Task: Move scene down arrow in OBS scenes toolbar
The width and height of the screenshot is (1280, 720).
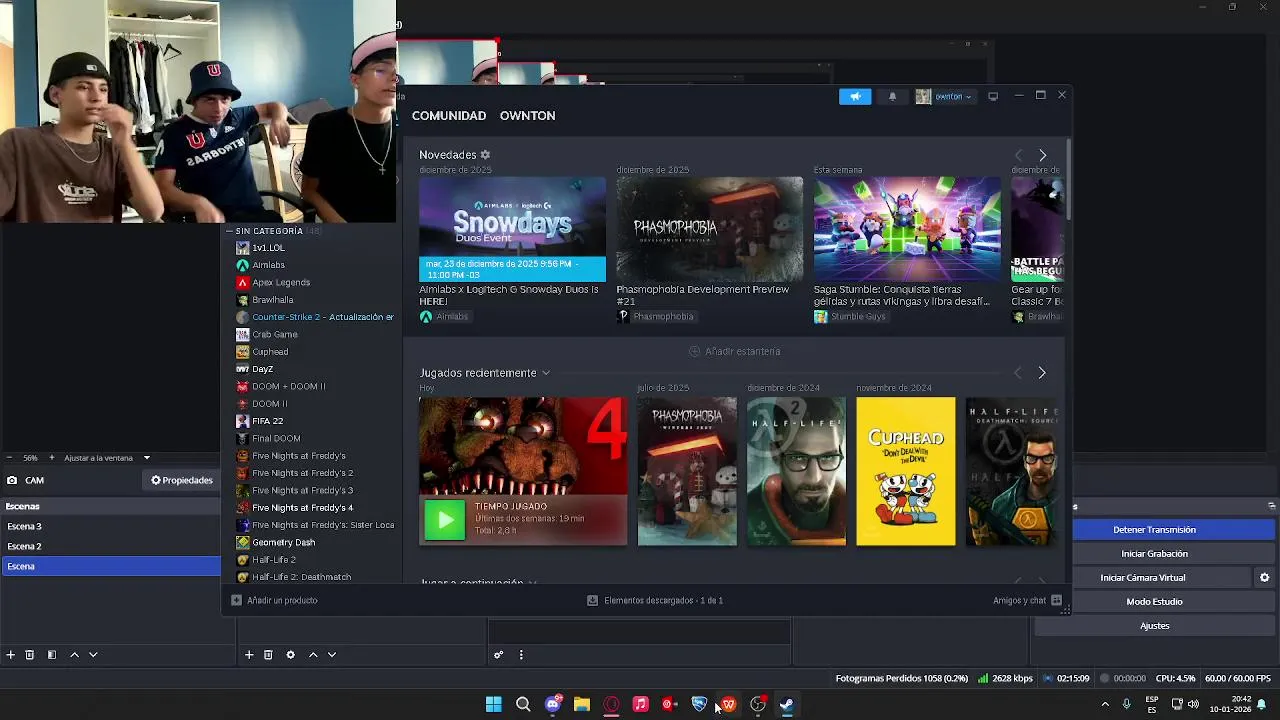Action: click(93, 655)
